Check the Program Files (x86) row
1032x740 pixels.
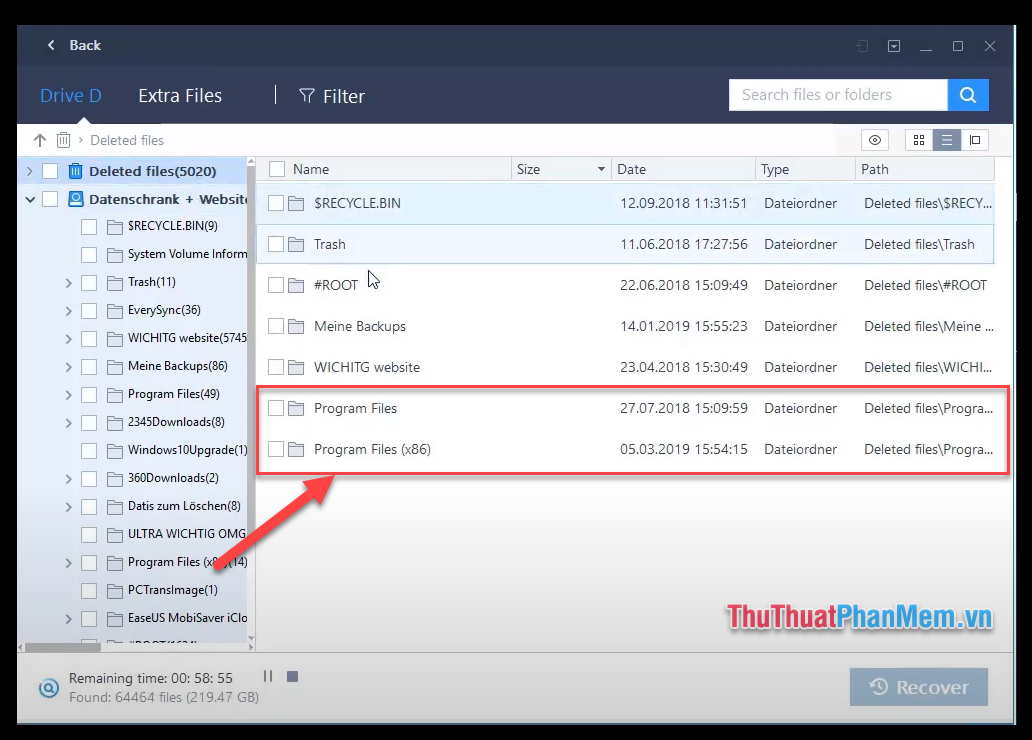(x=277, y=449)
